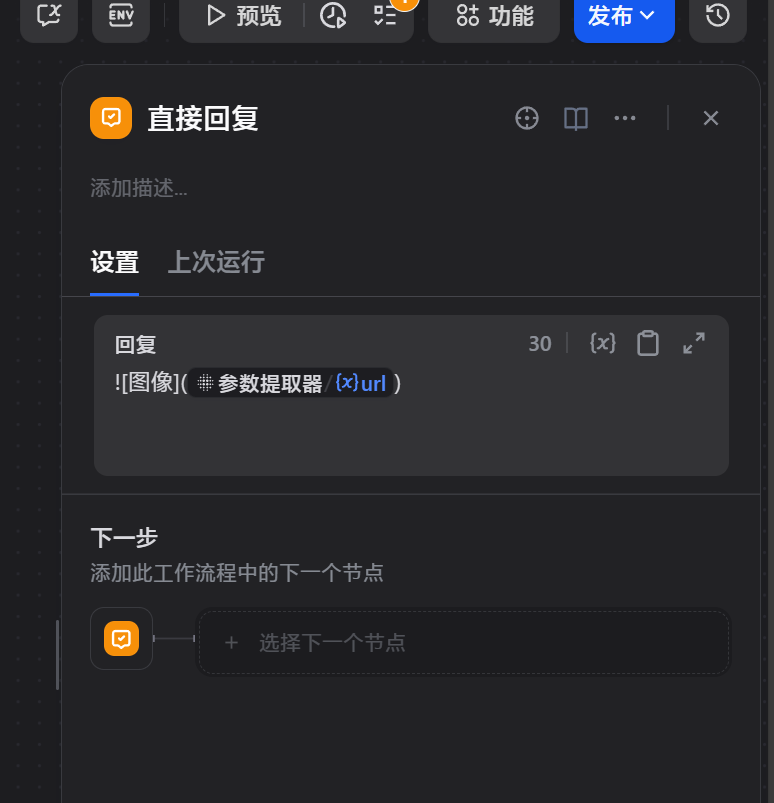774x803 pixels.
Task: Open the three-dot more options menu
Action: 625,118
